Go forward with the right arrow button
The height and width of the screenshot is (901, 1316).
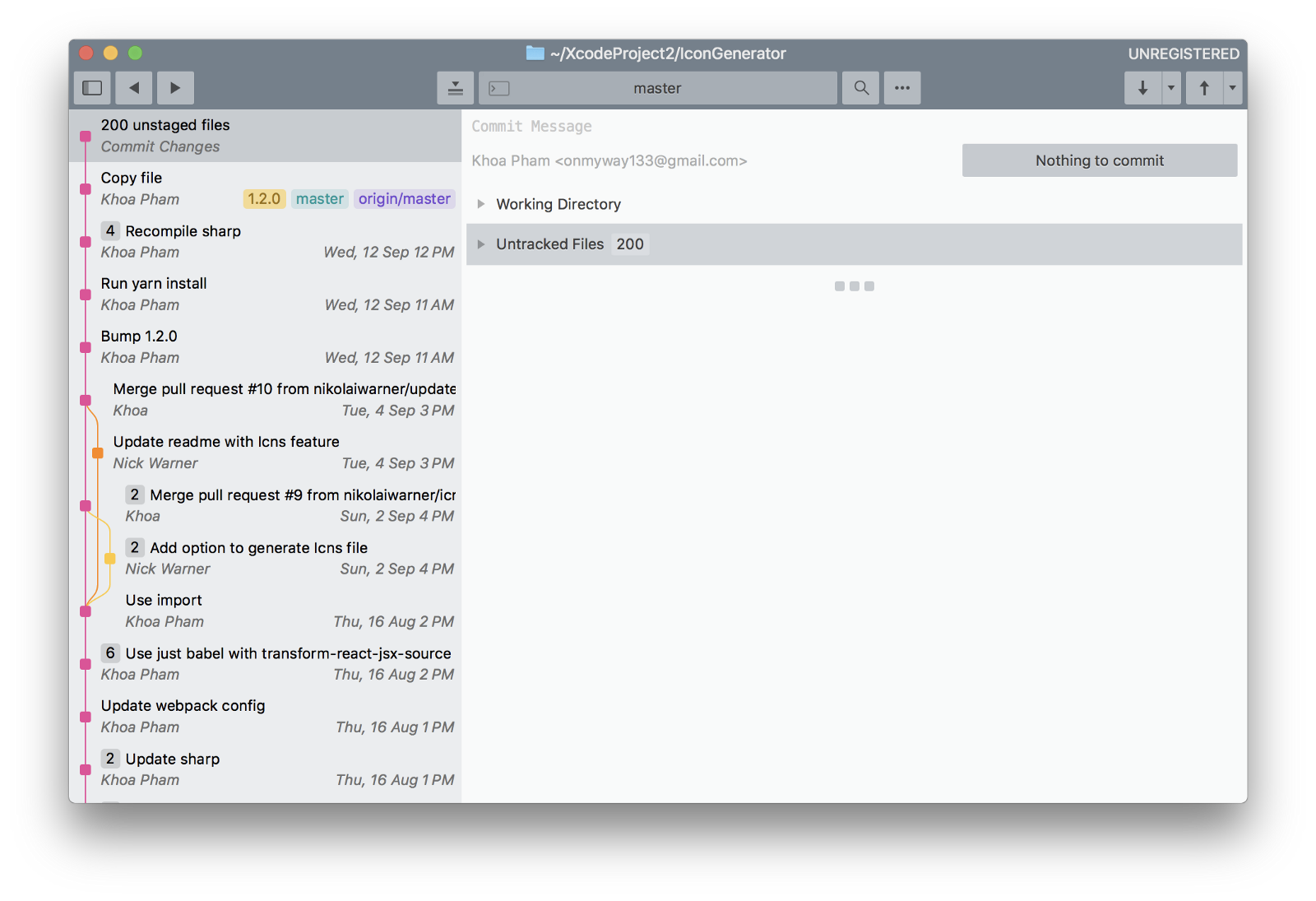pos(175,88)
